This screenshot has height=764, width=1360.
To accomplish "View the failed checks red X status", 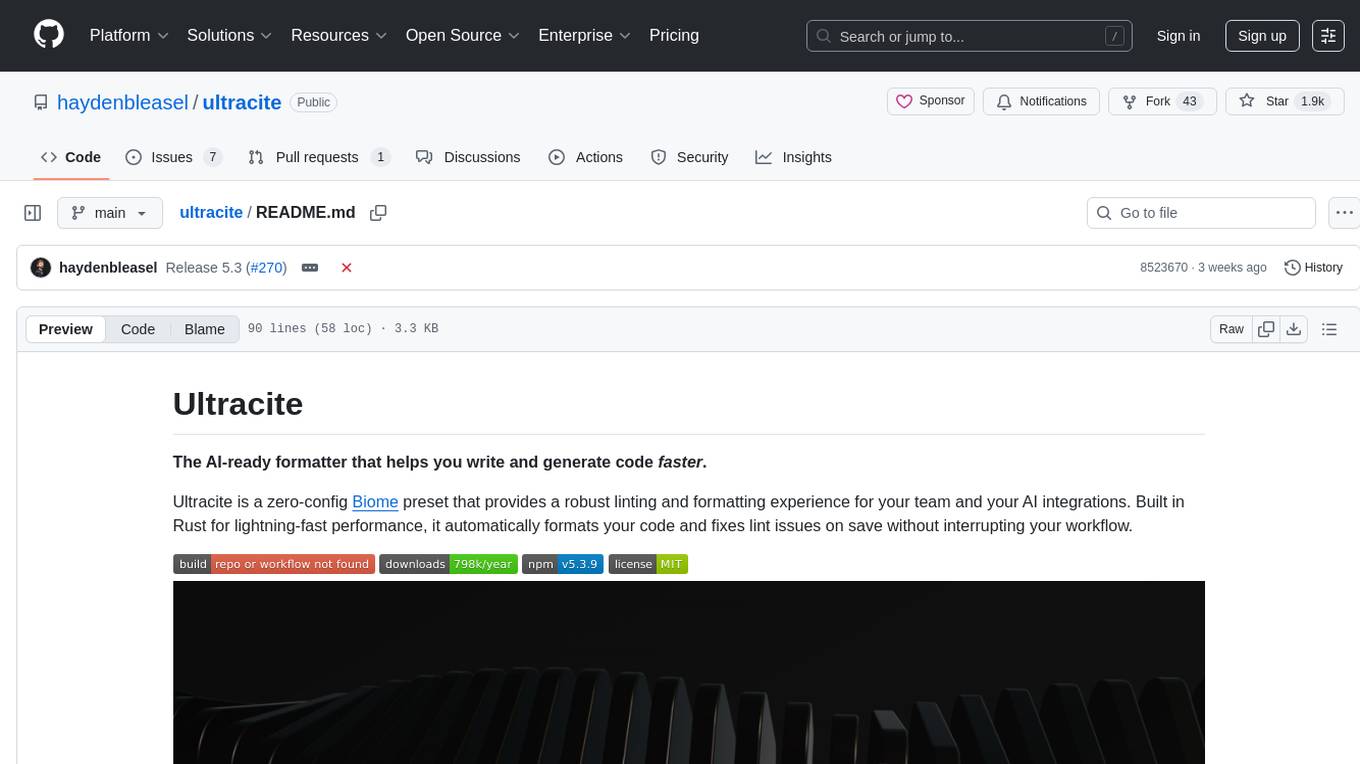I will click(346, 268).
